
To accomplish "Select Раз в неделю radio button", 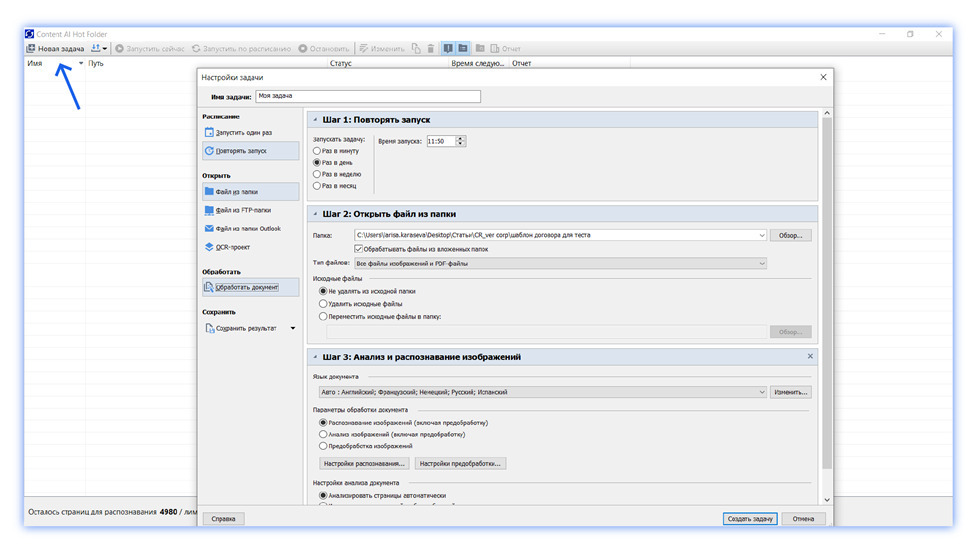I will pyautogui.click(x=317, y=174).
